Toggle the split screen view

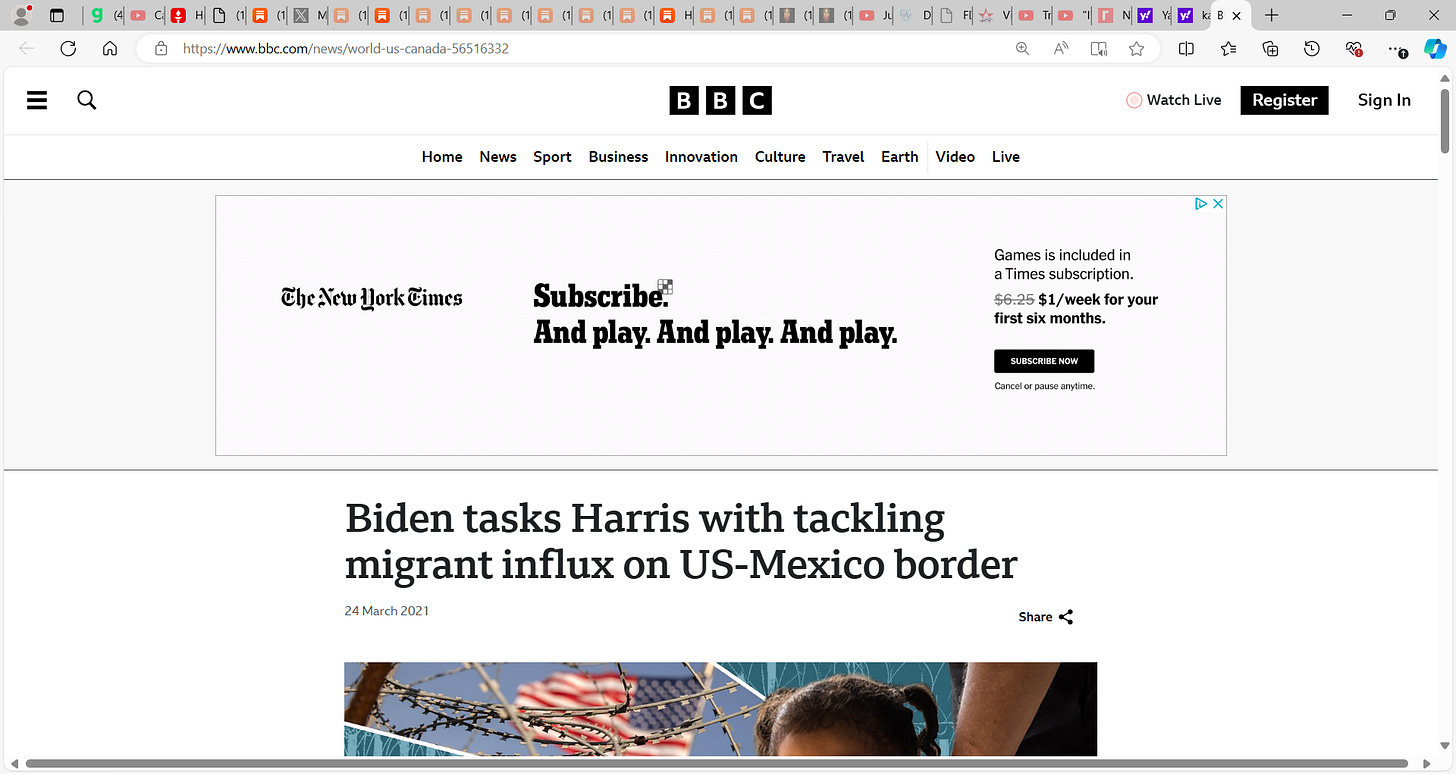[x=1186, y=48]
